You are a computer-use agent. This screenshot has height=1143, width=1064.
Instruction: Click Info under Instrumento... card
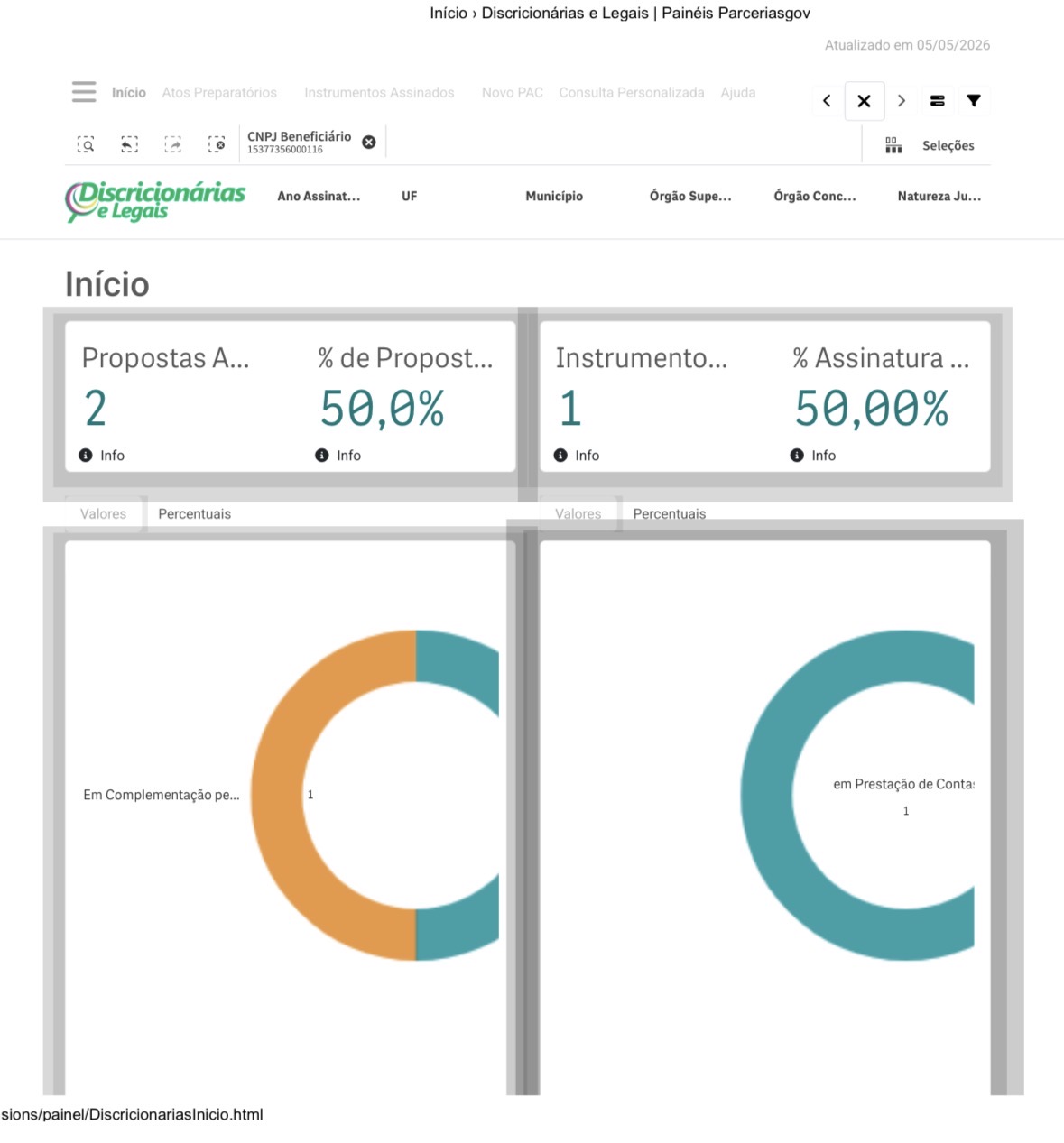[x=577, y=456]
